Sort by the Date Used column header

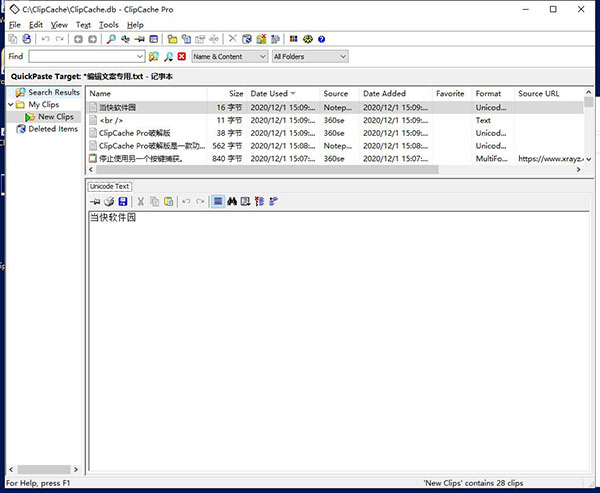(283, 93)
